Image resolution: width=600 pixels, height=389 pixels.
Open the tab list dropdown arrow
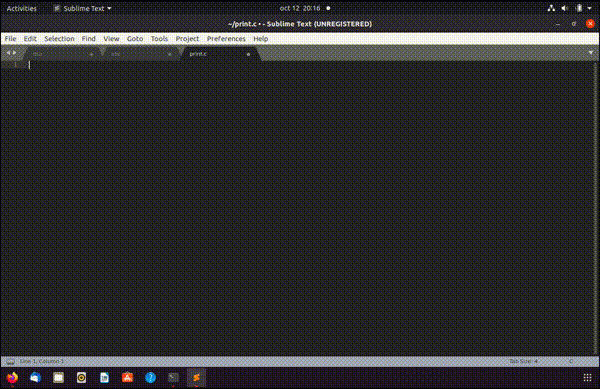(x=591, y=53)
